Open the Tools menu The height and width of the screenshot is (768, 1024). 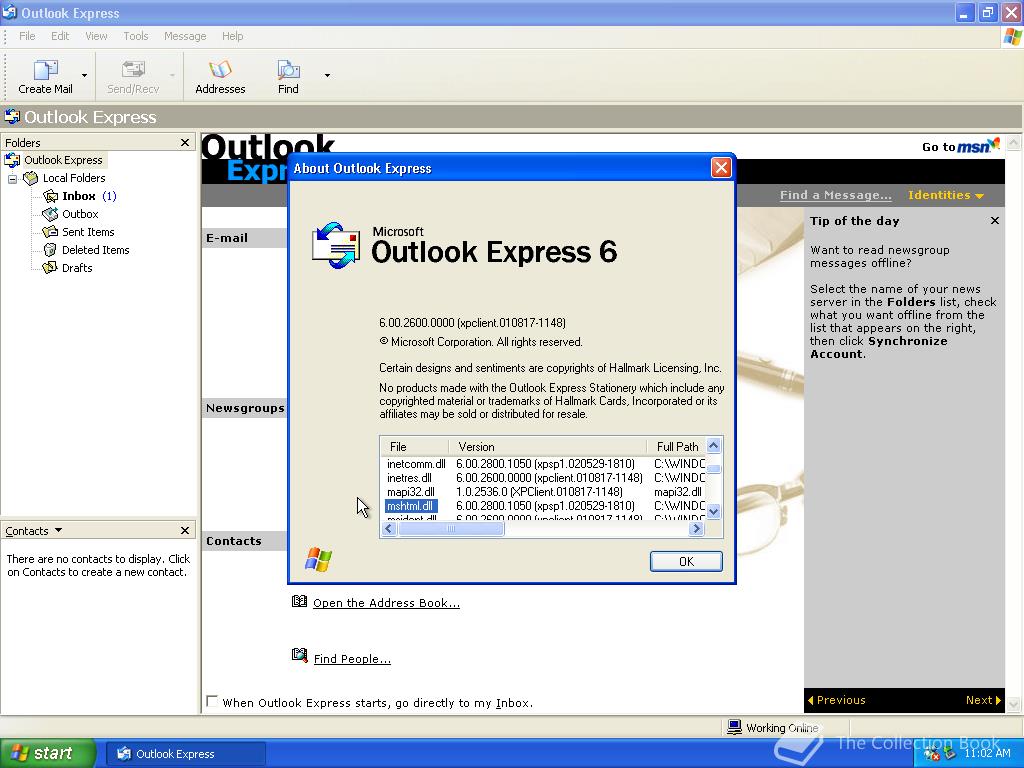pyautogui.click(x=136, y=36)
